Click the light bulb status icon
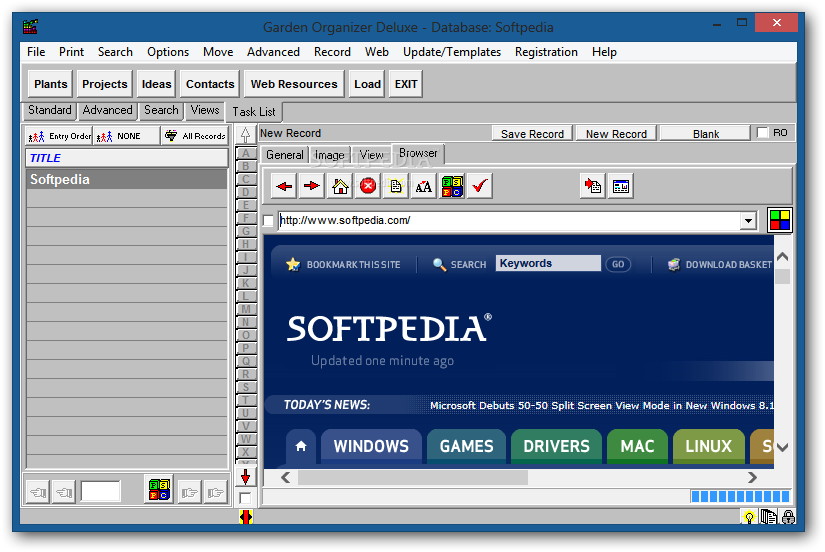This screenshot has width=825, height=552. pyautogui.click(x=749, y=517)
